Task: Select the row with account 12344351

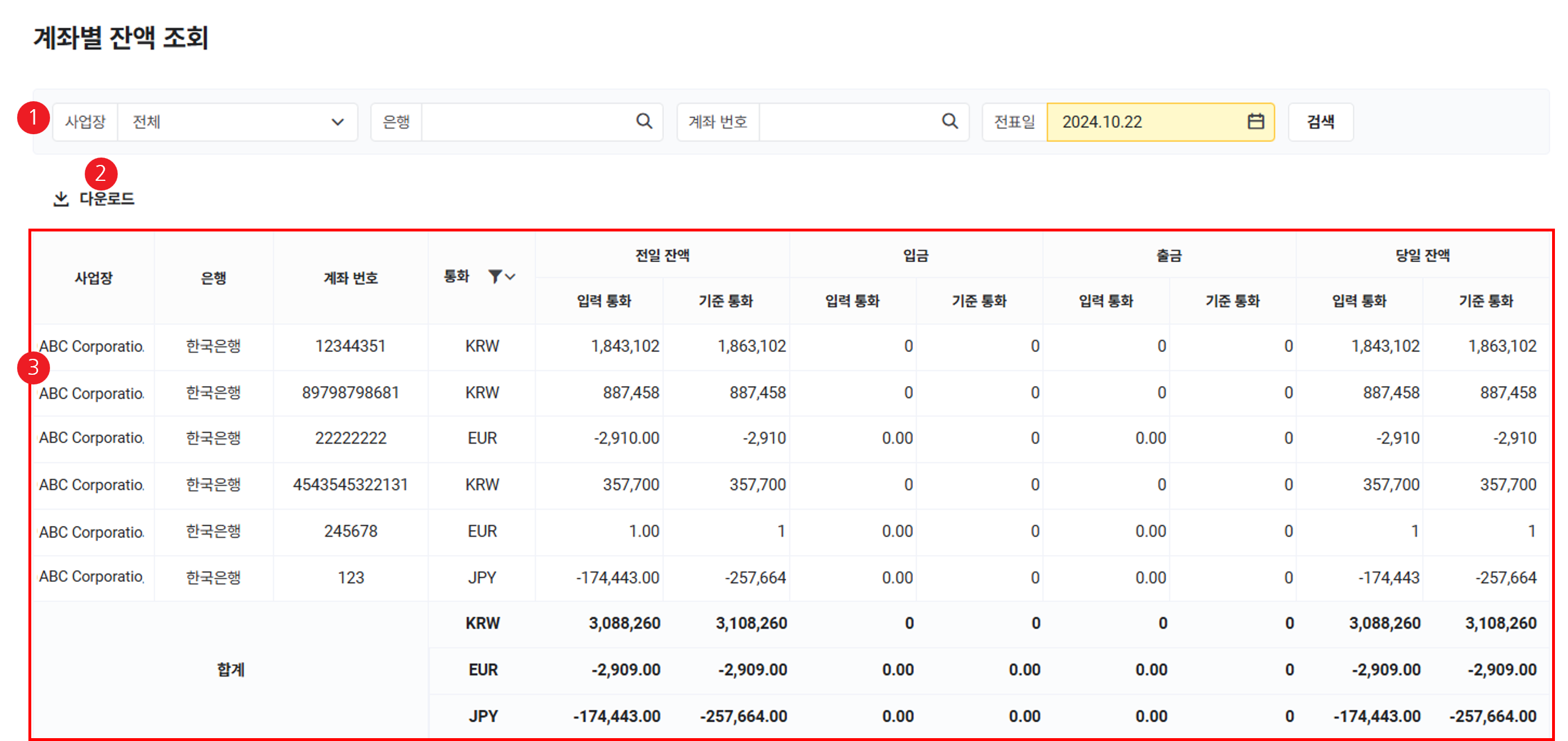Action: click(351, 346)
